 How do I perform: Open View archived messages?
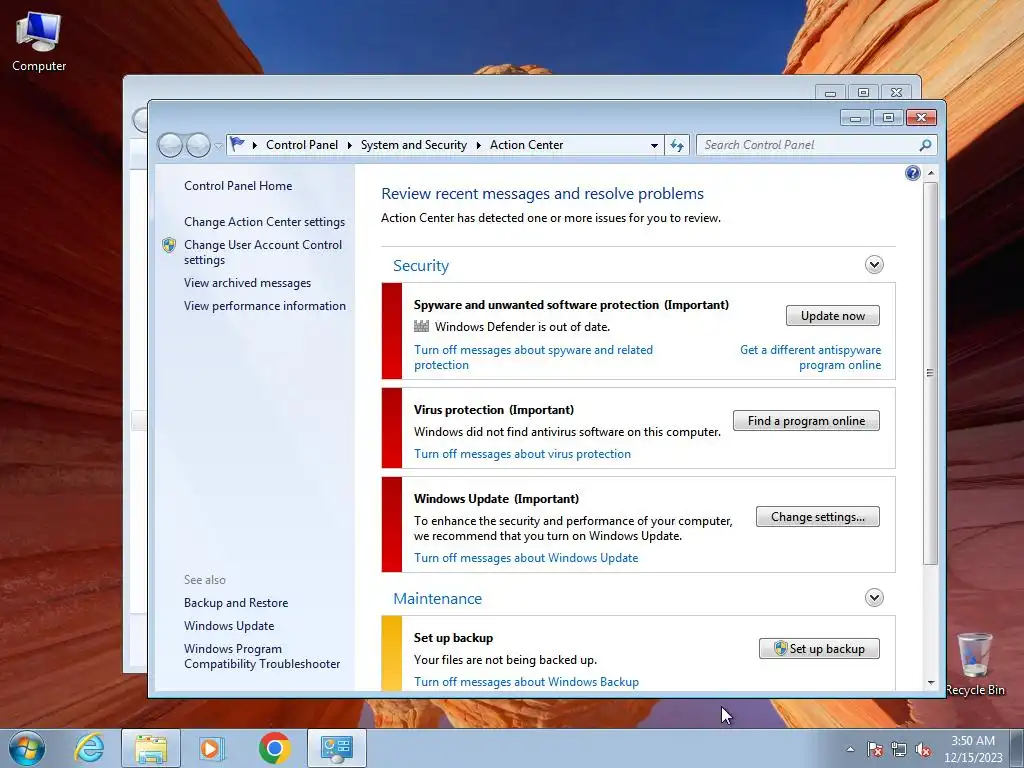[248, 283]
